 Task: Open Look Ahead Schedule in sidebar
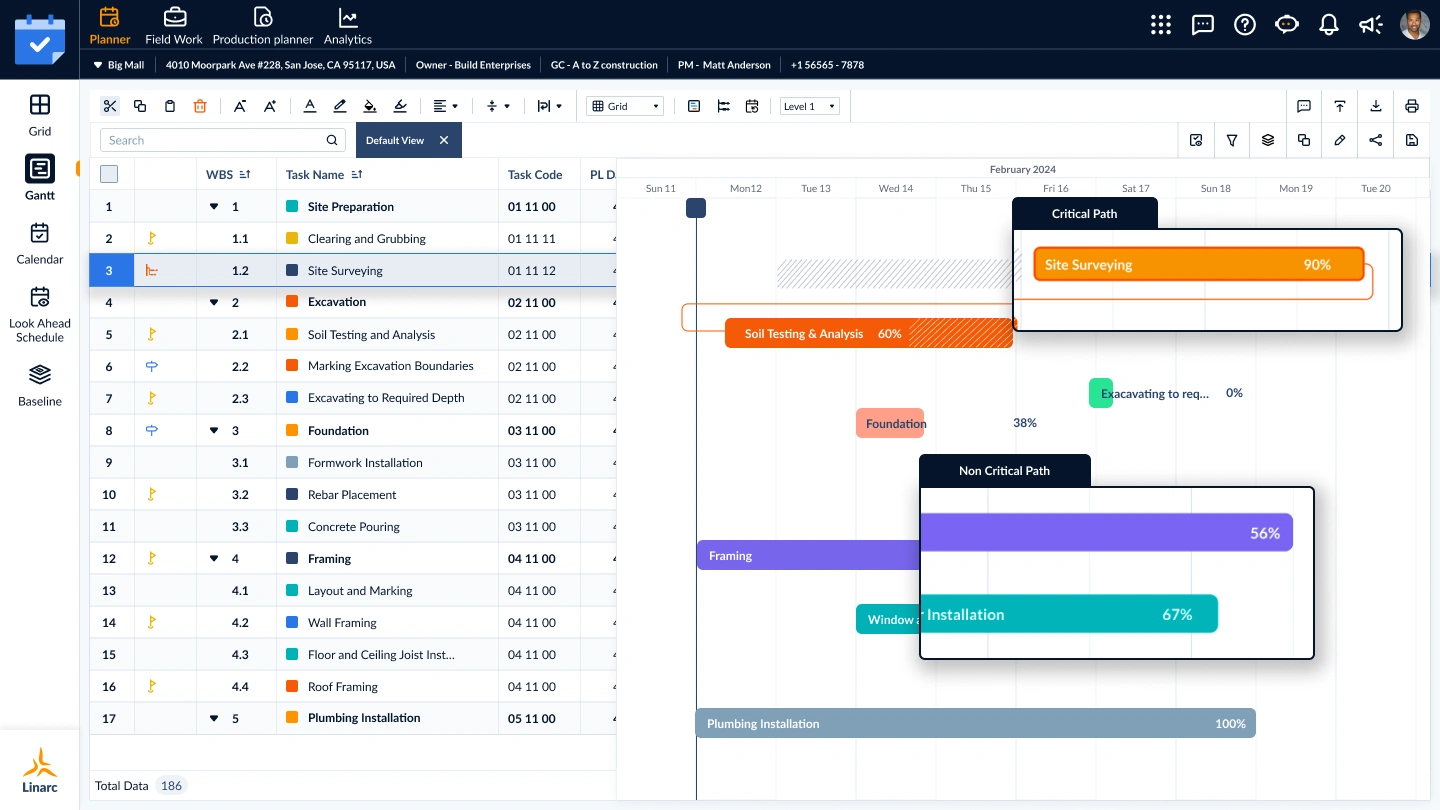click(x=40, y=314)
